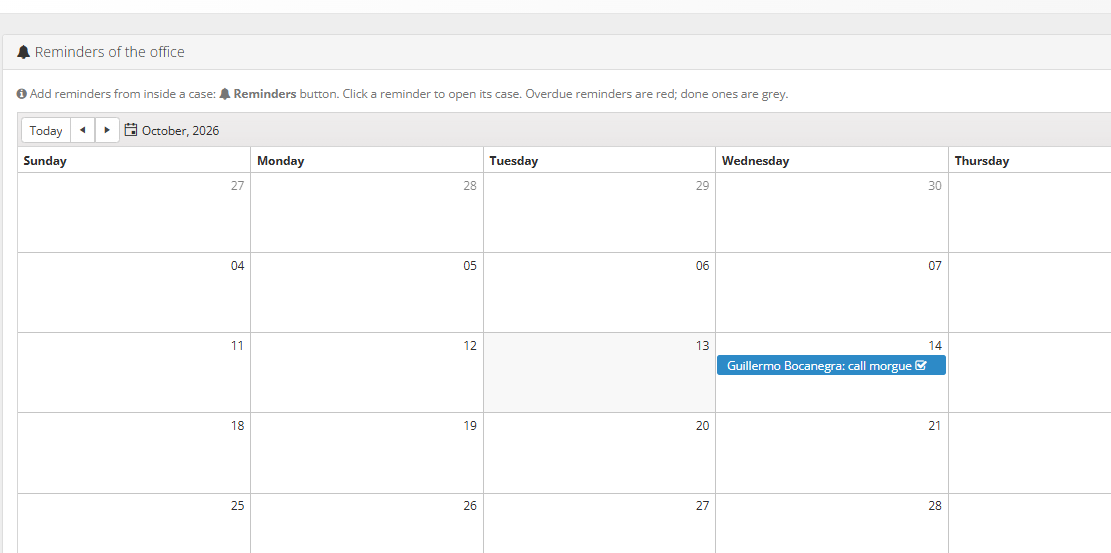
Task: Click day number 28 in last row
Action: pos(935,505)
